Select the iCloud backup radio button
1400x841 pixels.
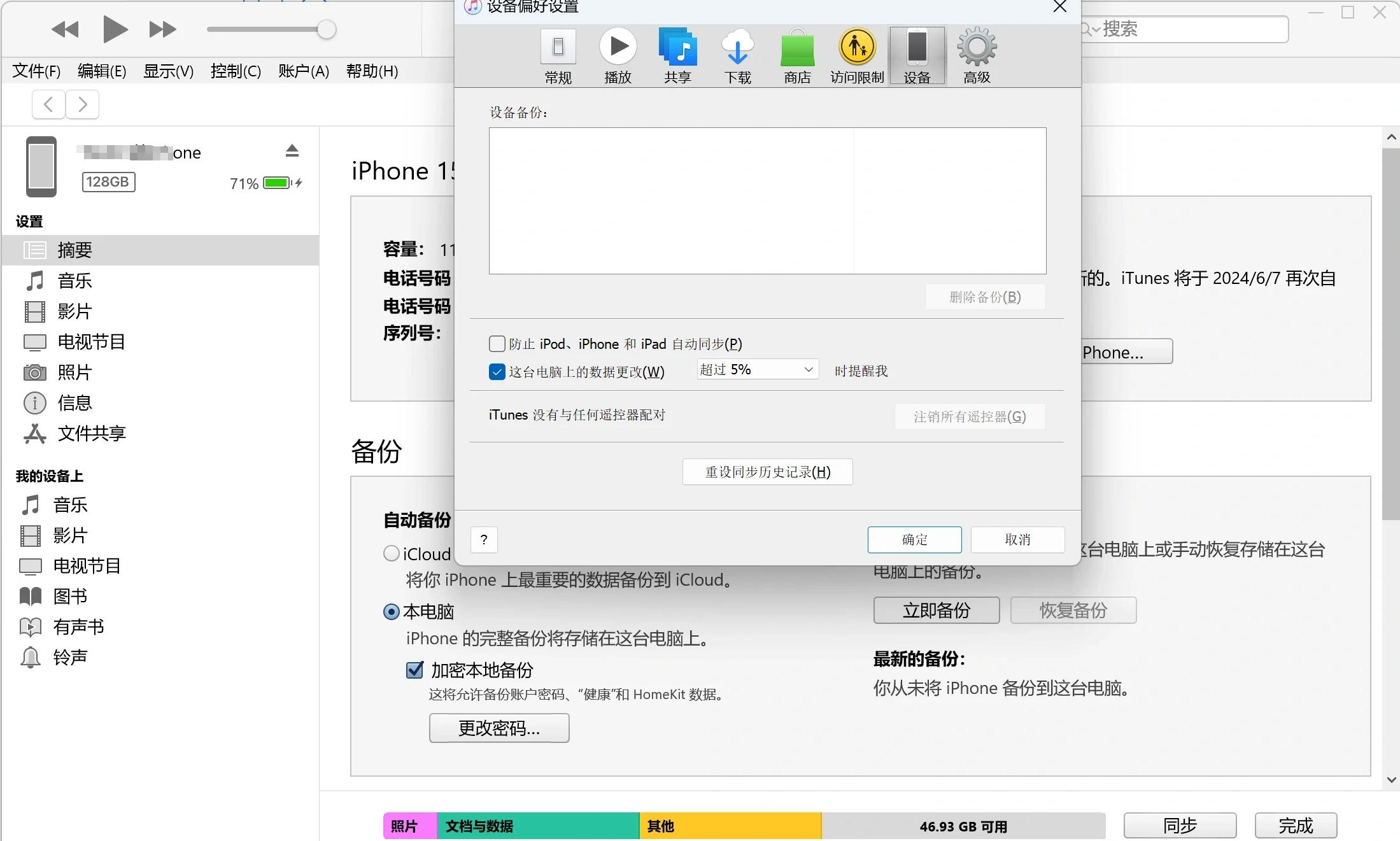[x=392, y=553]
